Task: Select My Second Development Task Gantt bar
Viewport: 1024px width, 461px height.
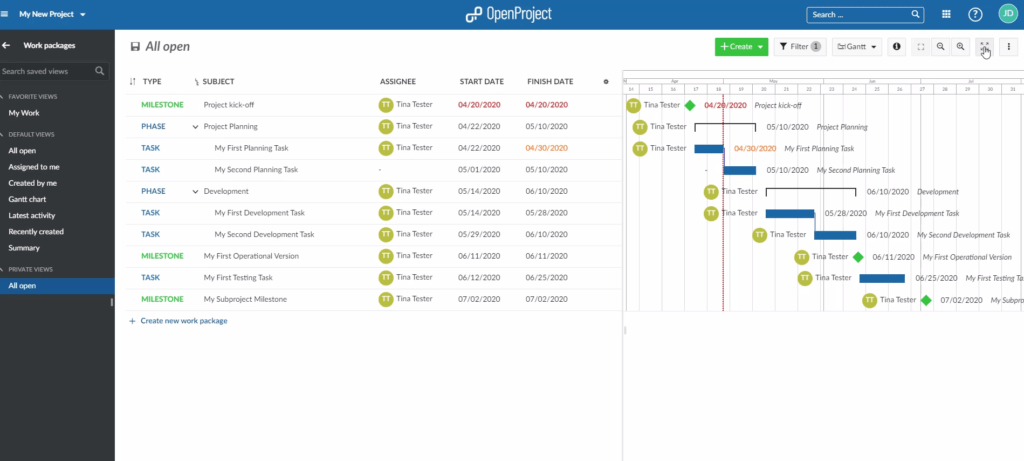Action: [835, 235]
